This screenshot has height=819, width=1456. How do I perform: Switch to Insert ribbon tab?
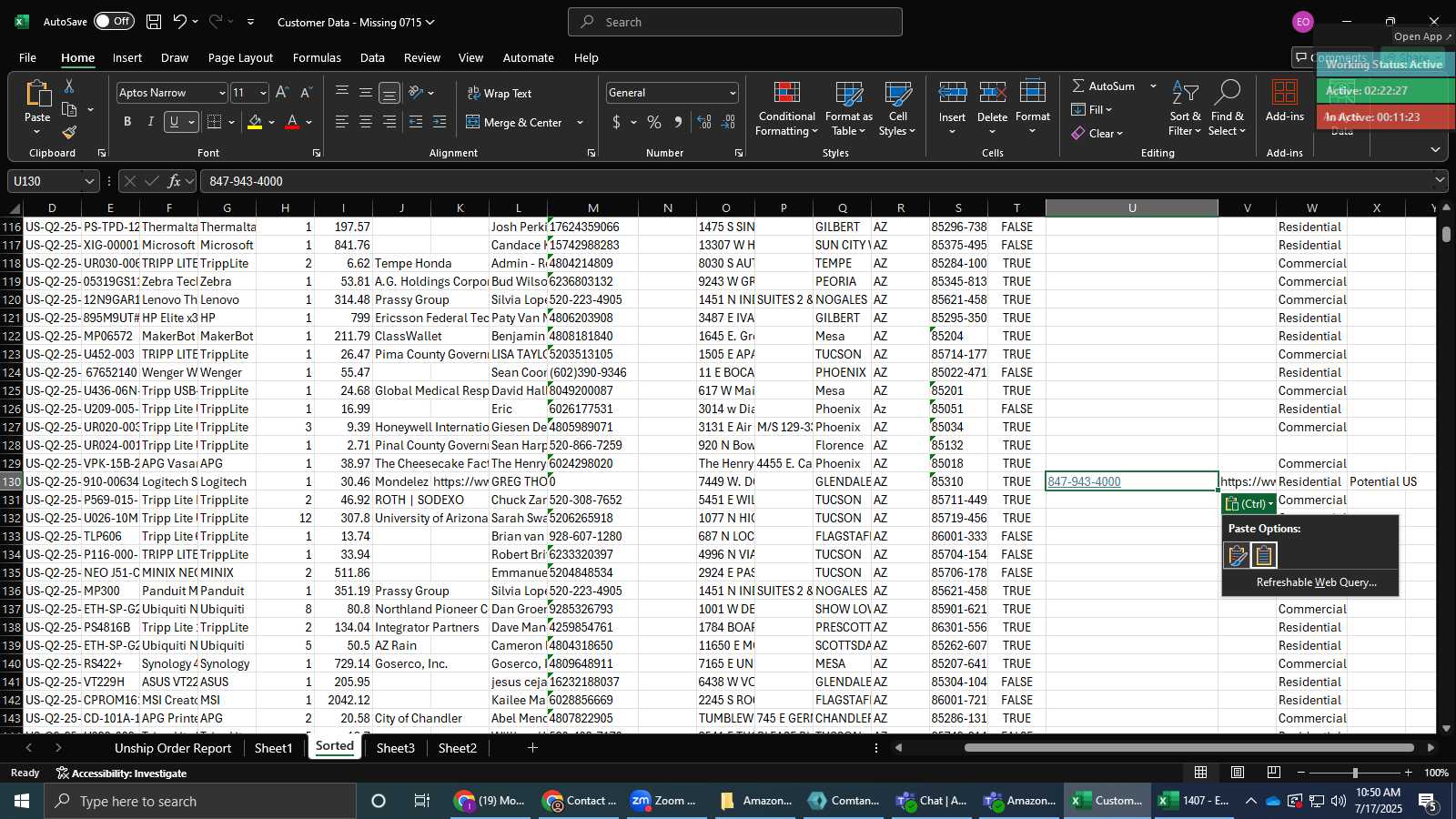tap(127, 57)
